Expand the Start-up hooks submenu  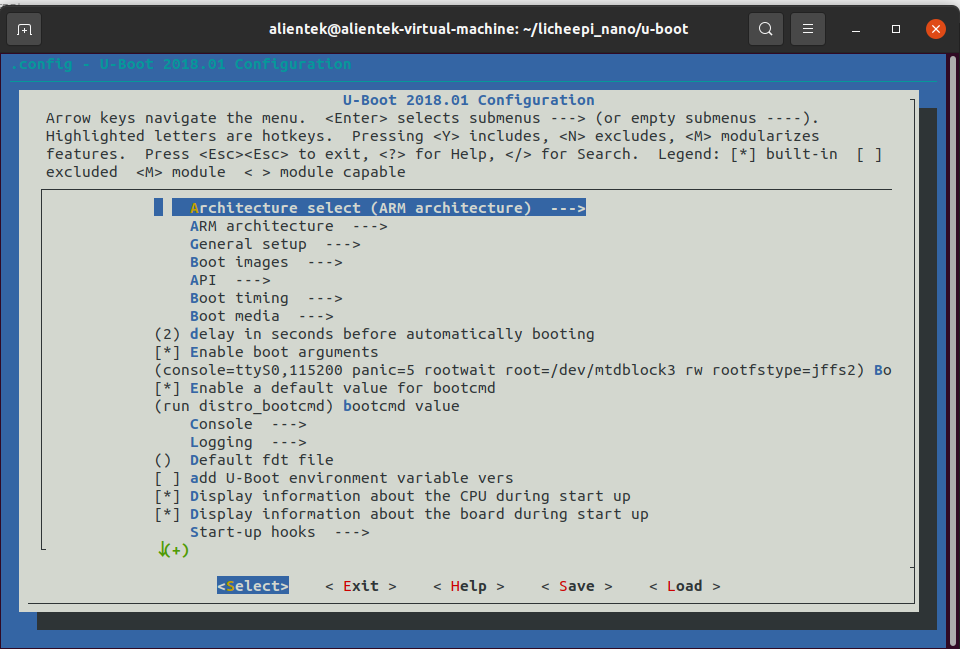click(280, 532)
